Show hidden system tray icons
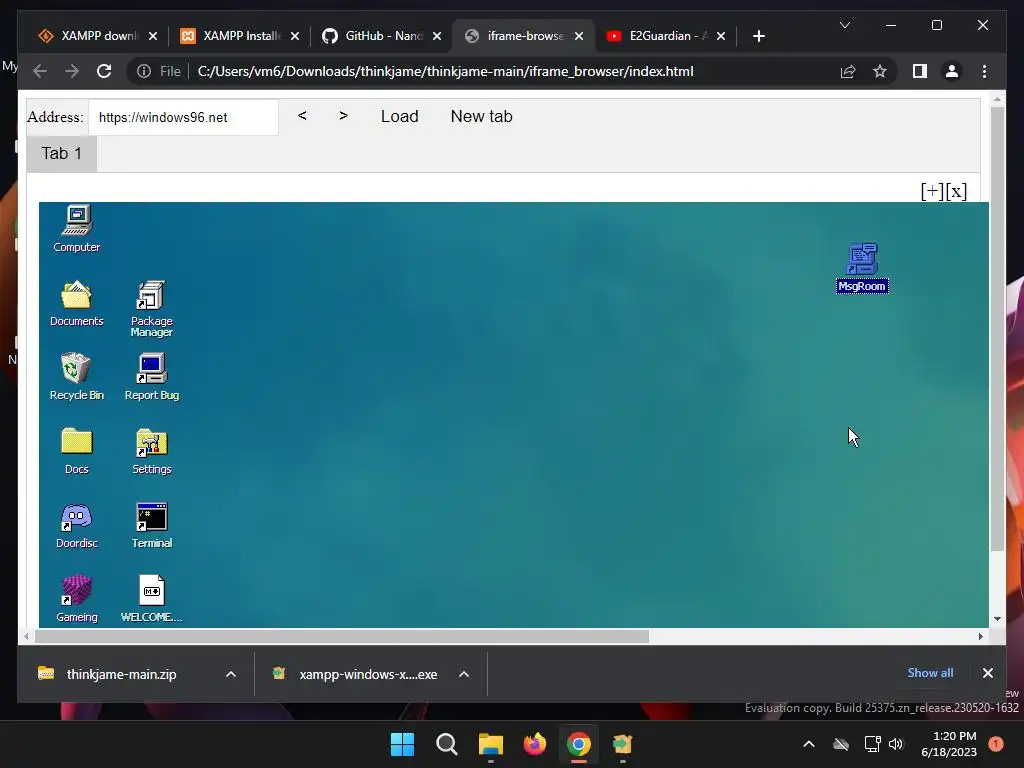 click(x=808, y=744)
